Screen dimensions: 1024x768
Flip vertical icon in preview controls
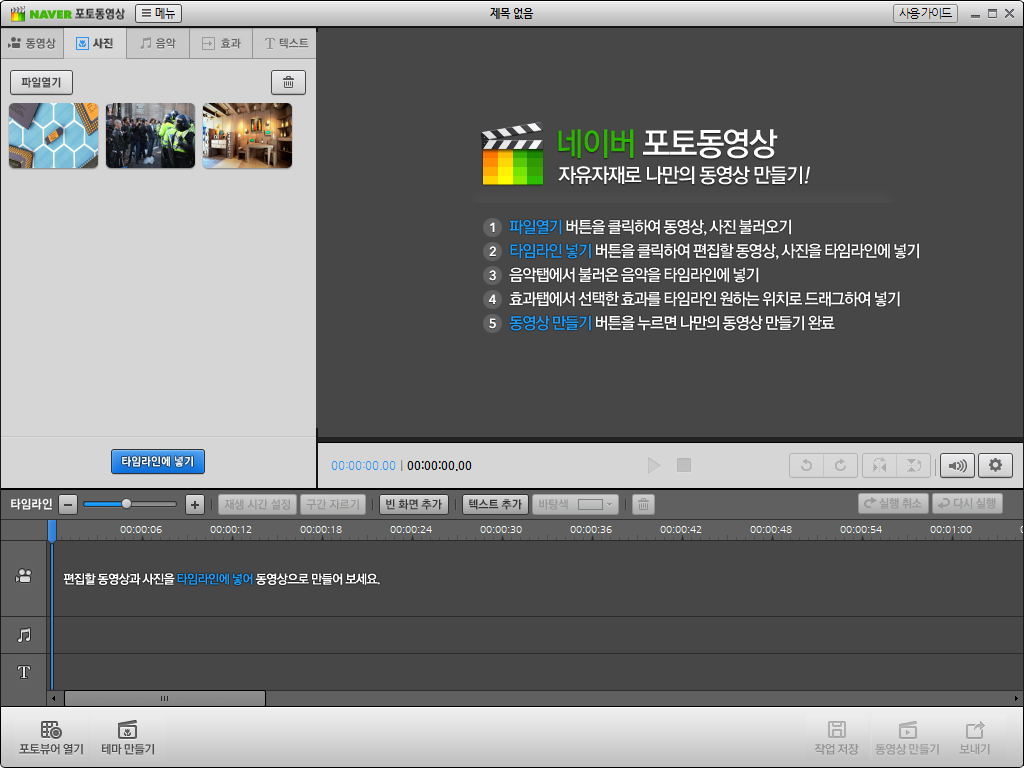(914, 465)
